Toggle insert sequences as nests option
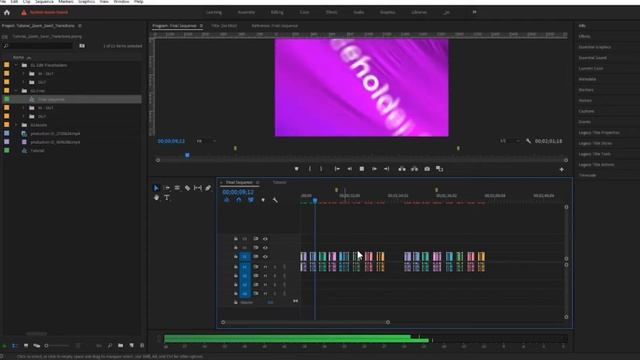Screen dimensions: 640x360 coord(227,200)
